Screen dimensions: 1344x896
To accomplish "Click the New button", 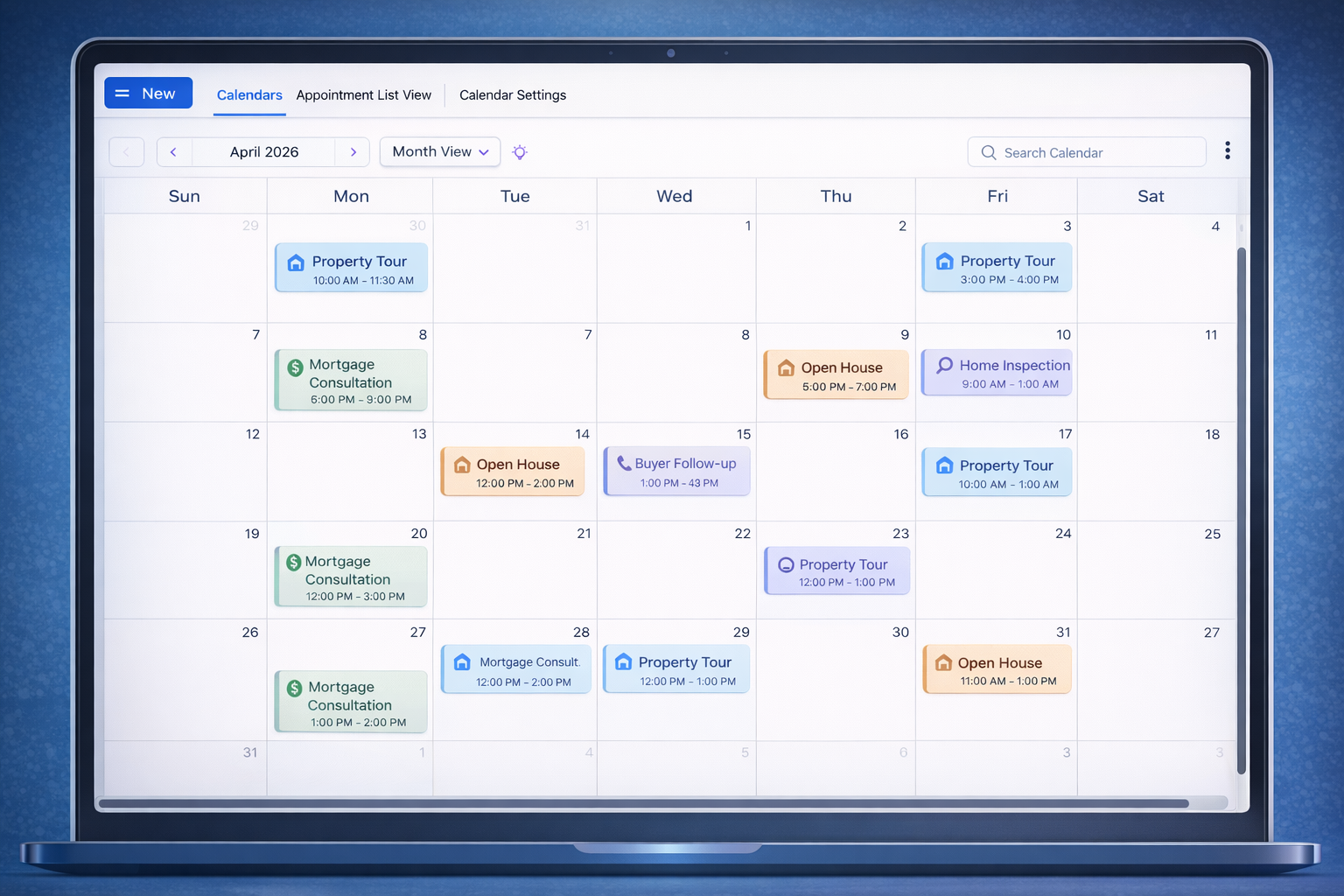I will tap(148, 93).
